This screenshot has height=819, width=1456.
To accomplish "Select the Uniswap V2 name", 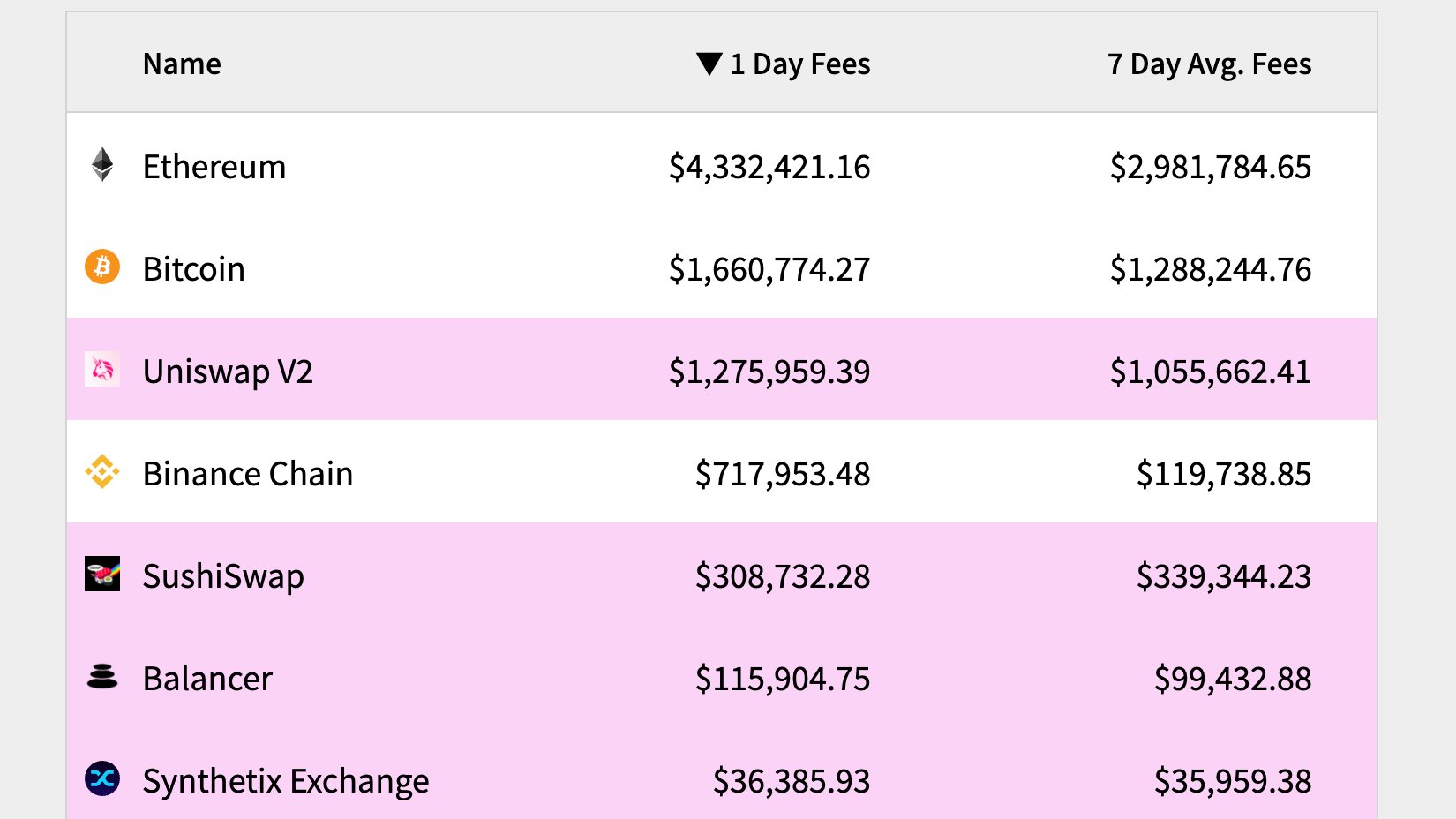I will [228, 372].
